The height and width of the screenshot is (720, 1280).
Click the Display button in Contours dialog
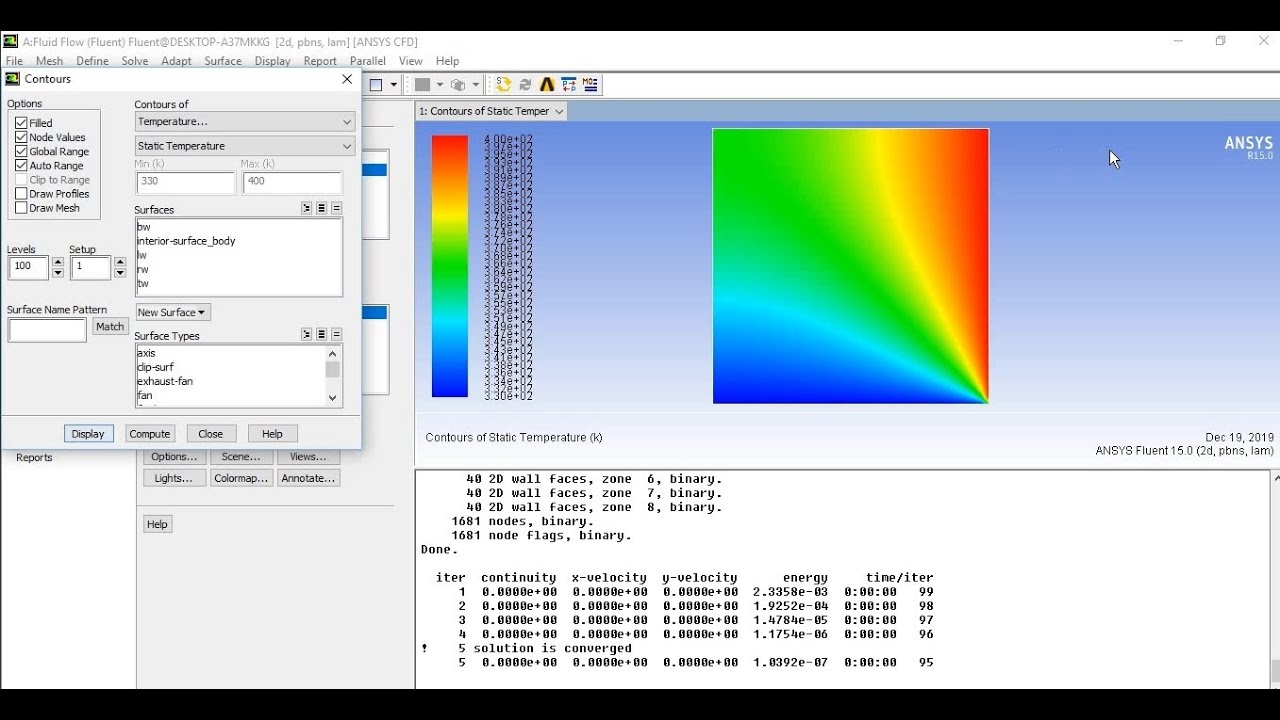pos(88,434)
